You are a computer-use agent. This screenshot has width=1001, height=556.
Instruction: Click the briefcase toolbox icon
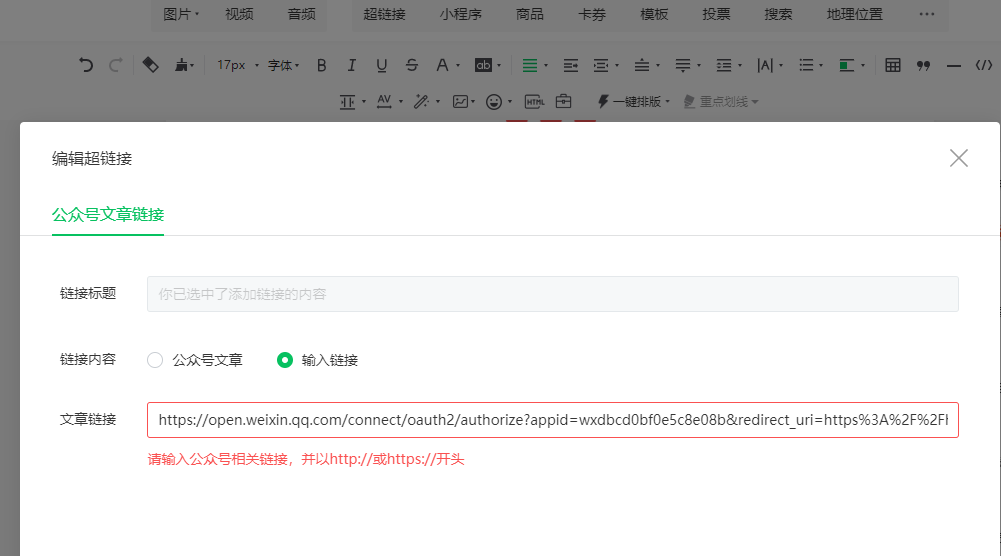click(x=563, y=101)
